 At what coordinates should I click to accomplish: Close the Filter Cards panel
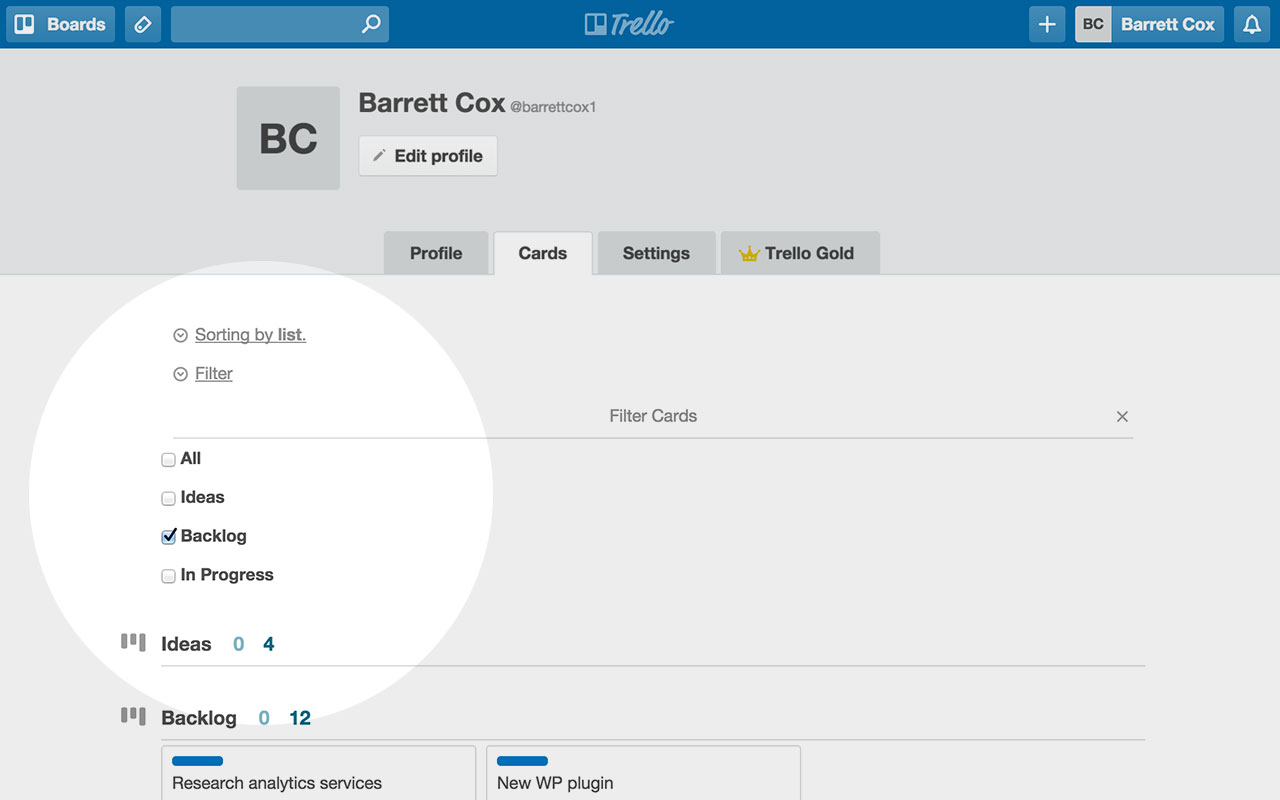click(1122, 417)
